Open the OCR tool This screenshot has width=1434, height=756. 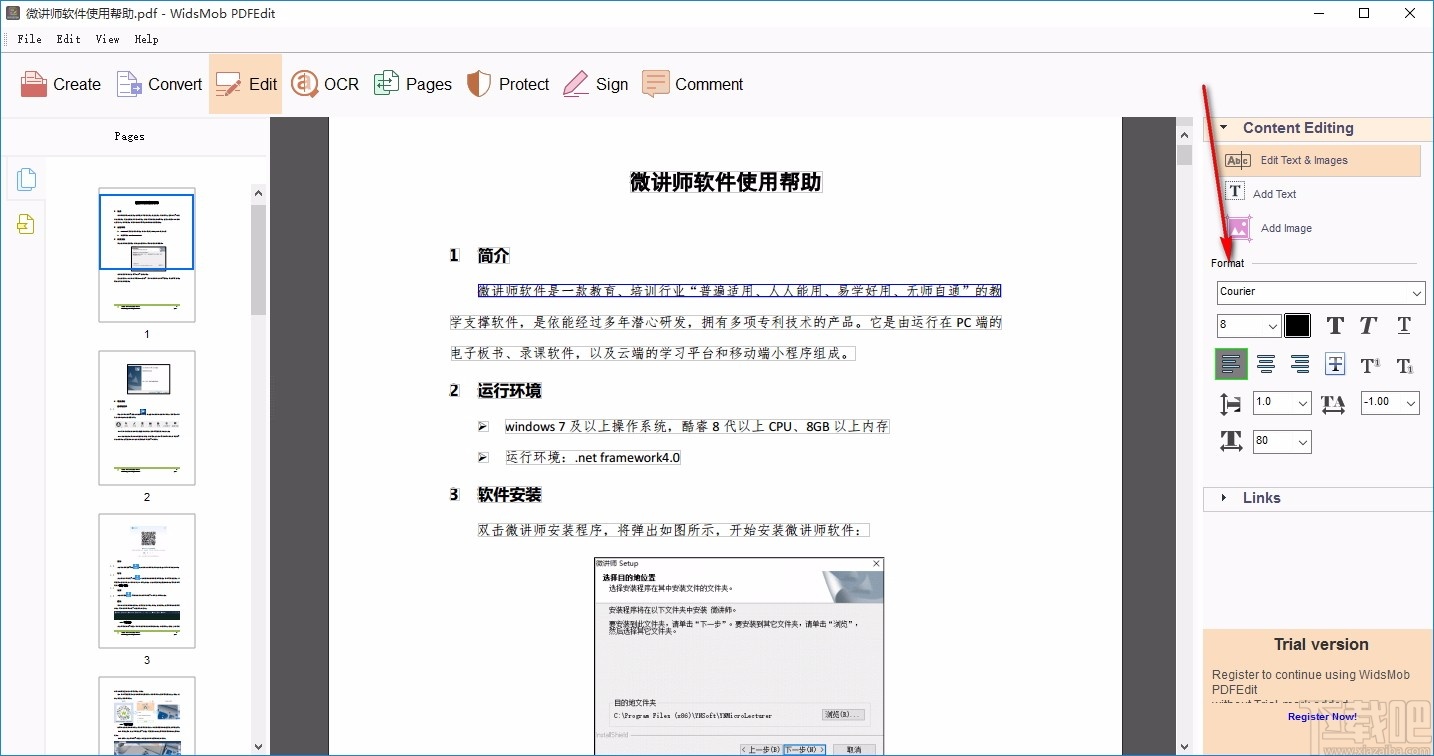tap(324, 84)
